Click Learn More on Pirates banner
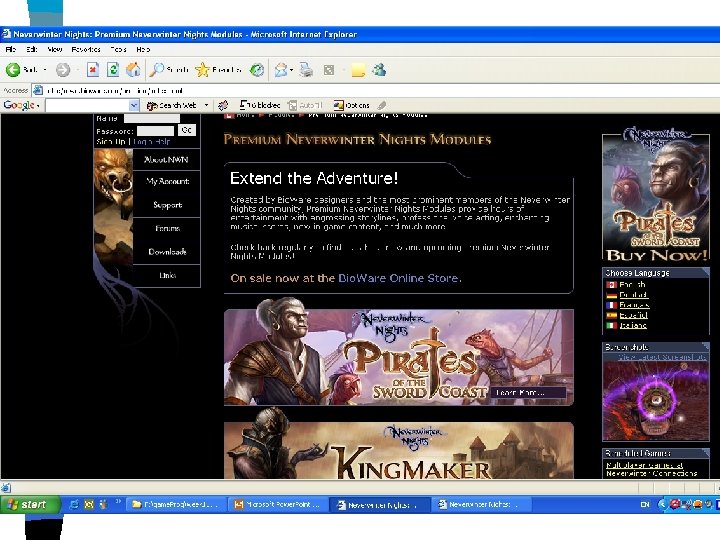720x540 pixels. pyautogui.click(x=528, y=393)
